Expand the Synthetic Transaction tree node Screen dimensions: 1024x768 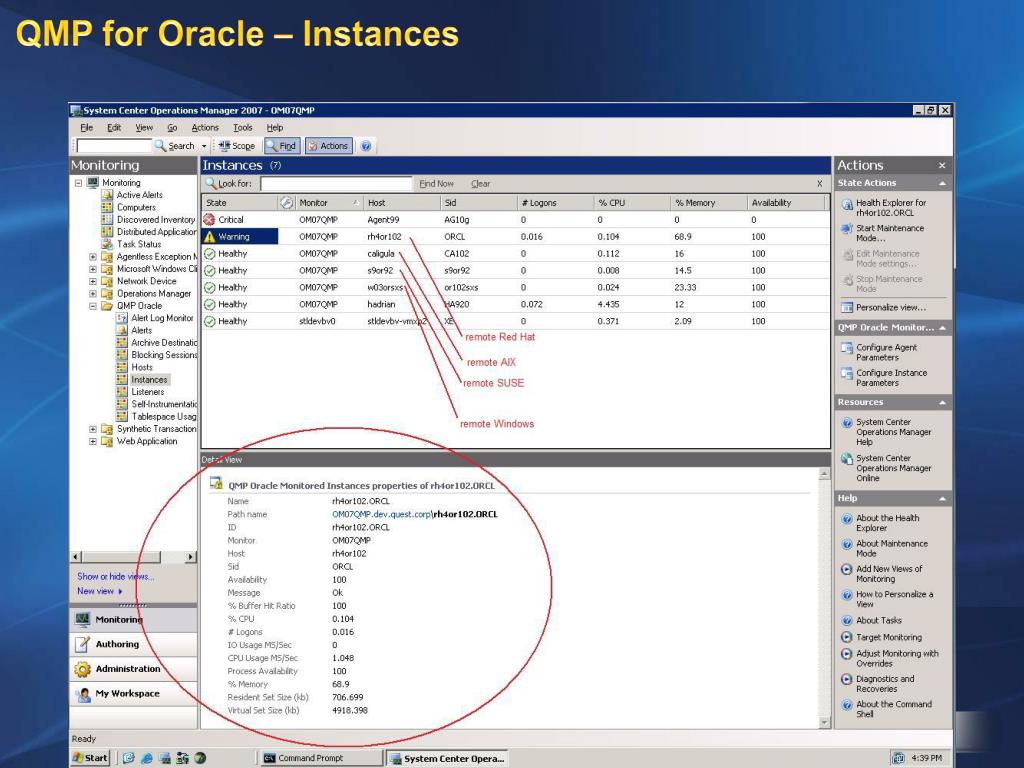click(x=93, y=429)
